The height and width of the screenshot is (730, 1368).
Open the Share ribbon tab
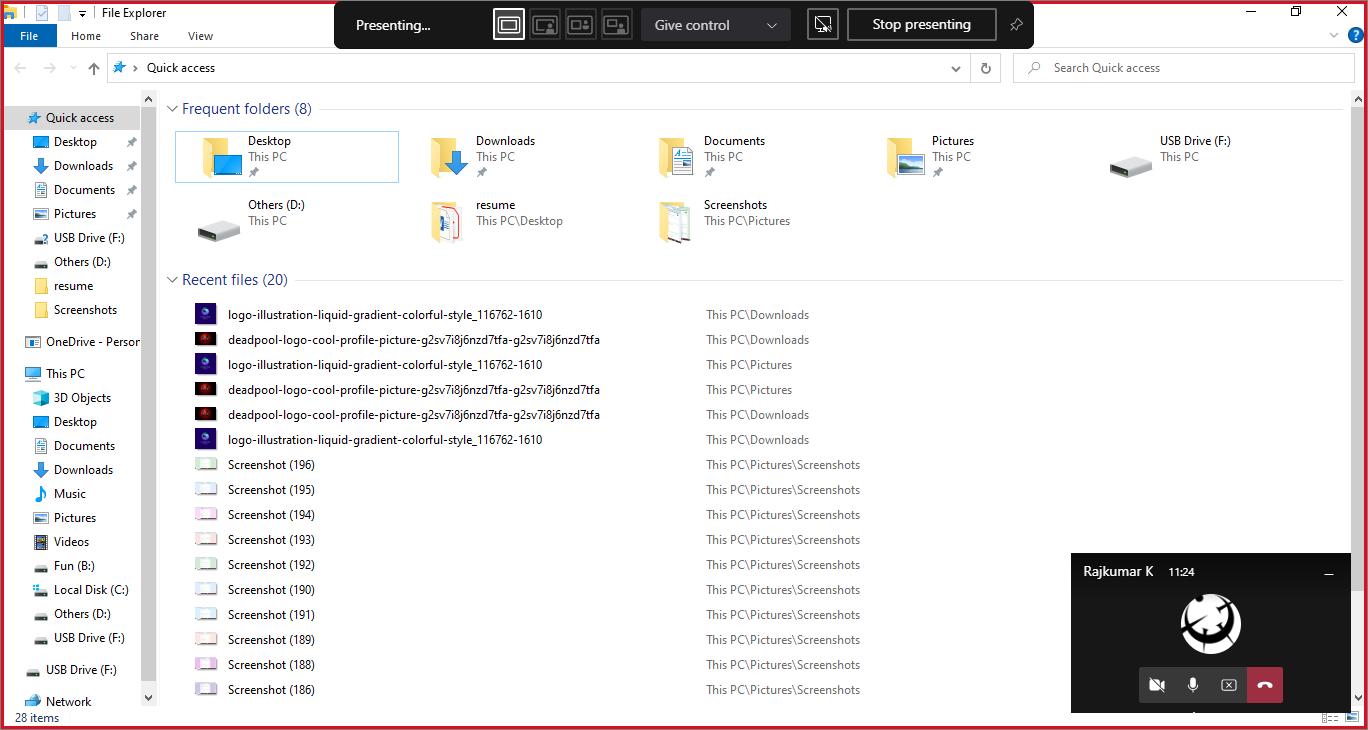[144, 36]
